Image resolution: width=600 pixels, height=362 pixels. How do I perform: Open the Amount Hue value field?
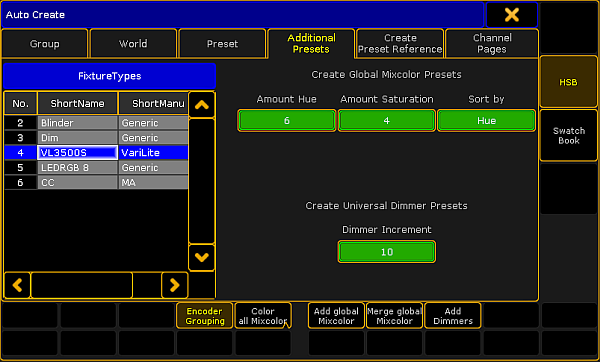(287, 121)
